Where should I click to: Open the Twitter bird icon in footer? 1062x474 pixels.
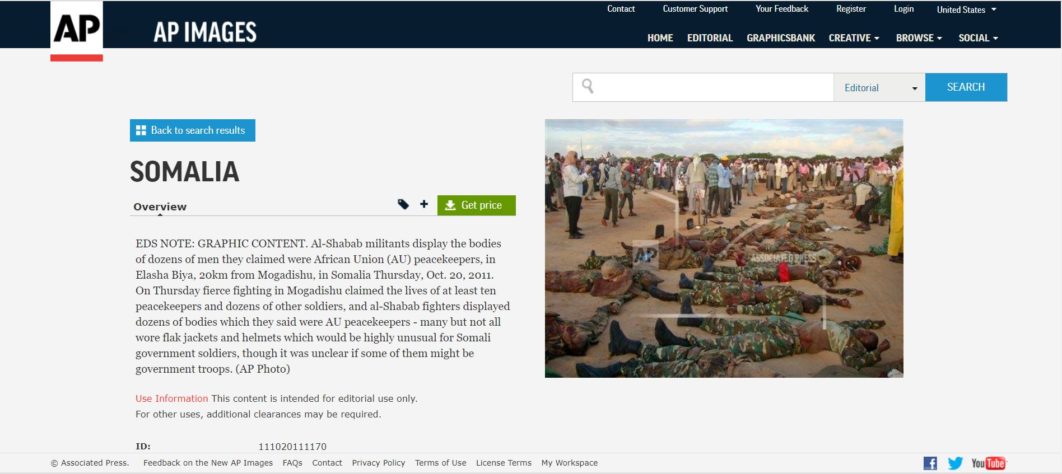tap(955, 463)
